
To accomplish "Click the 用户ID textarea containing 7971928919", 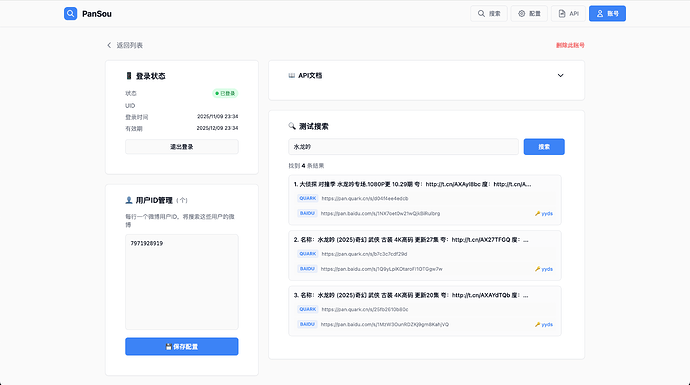I will pos(182,282).
